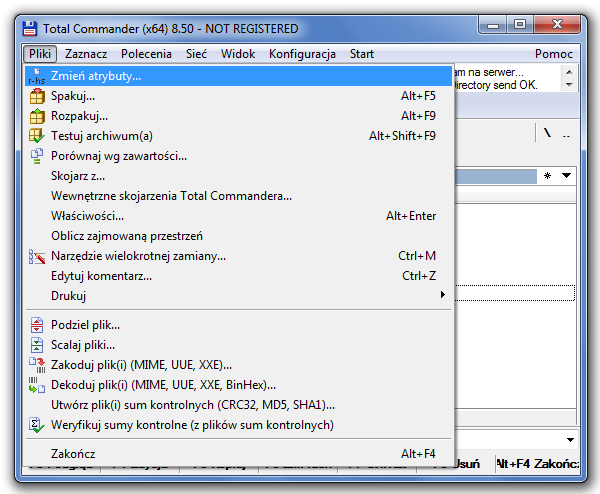Image resolution: width=600 pixels, height=494 pixels.
Task: Open the Sieć menu
Action: [196, 54]
